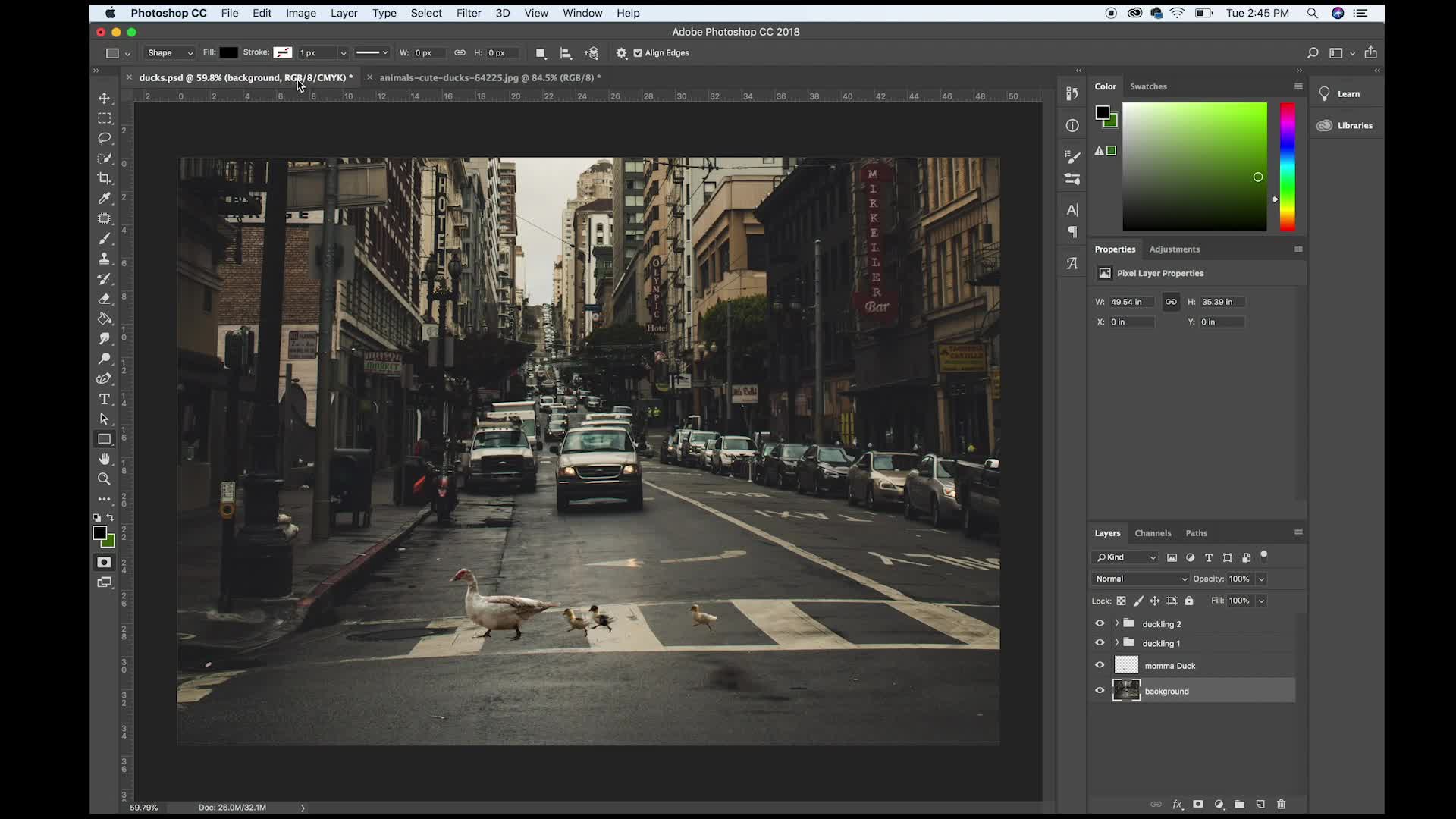This screenshot has height=819, width=1456.
Task: Toggle lock position
Action: pyautogui.click(x=1155, y=601)
